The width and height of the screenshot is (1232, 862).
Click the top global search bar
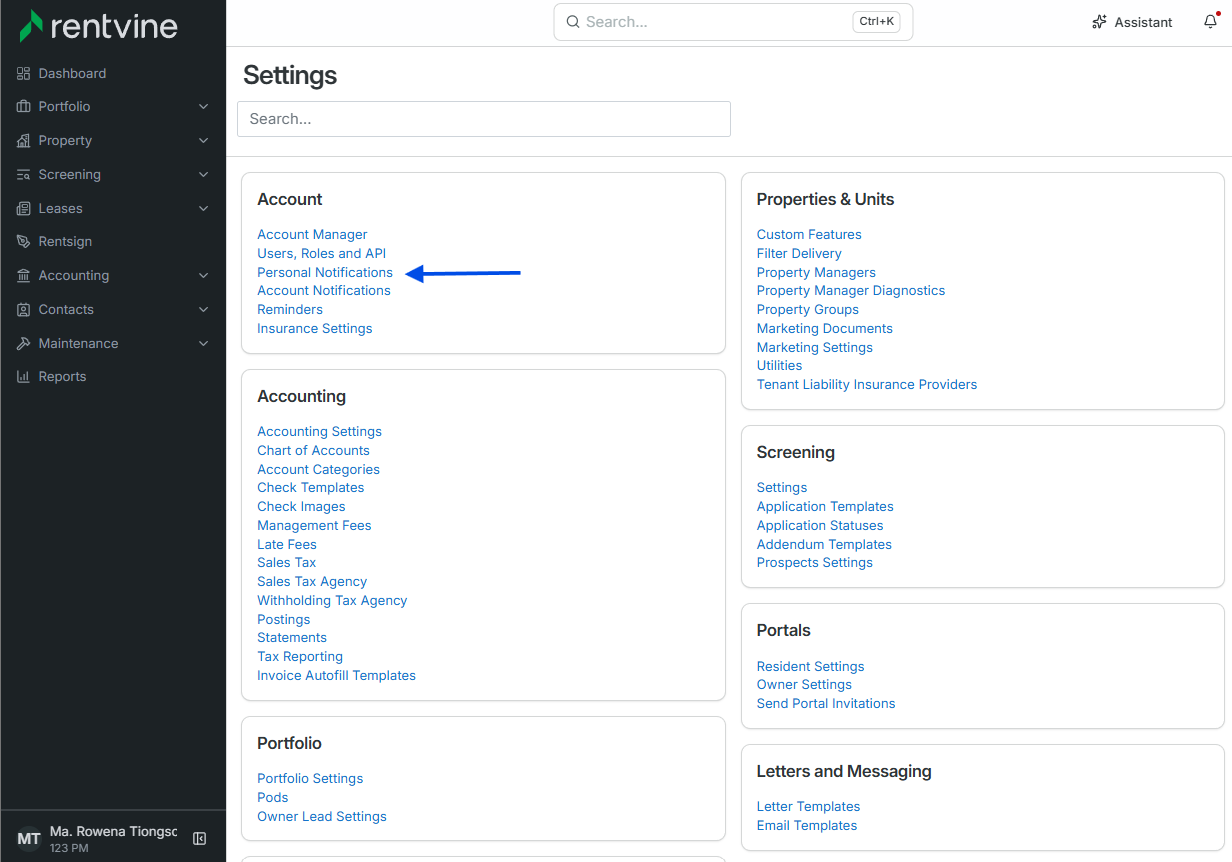pyautogui.click(x=733, y=22)
